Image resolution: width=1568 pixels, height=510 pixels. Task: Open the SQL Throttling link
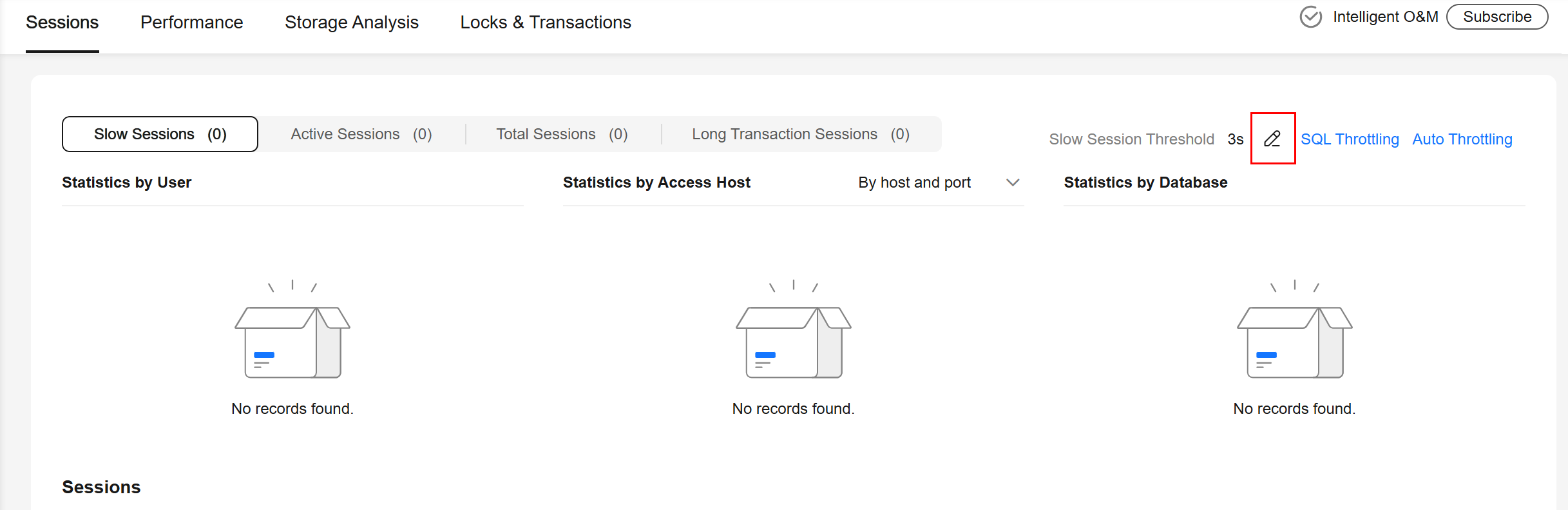tap(1350, 139)
